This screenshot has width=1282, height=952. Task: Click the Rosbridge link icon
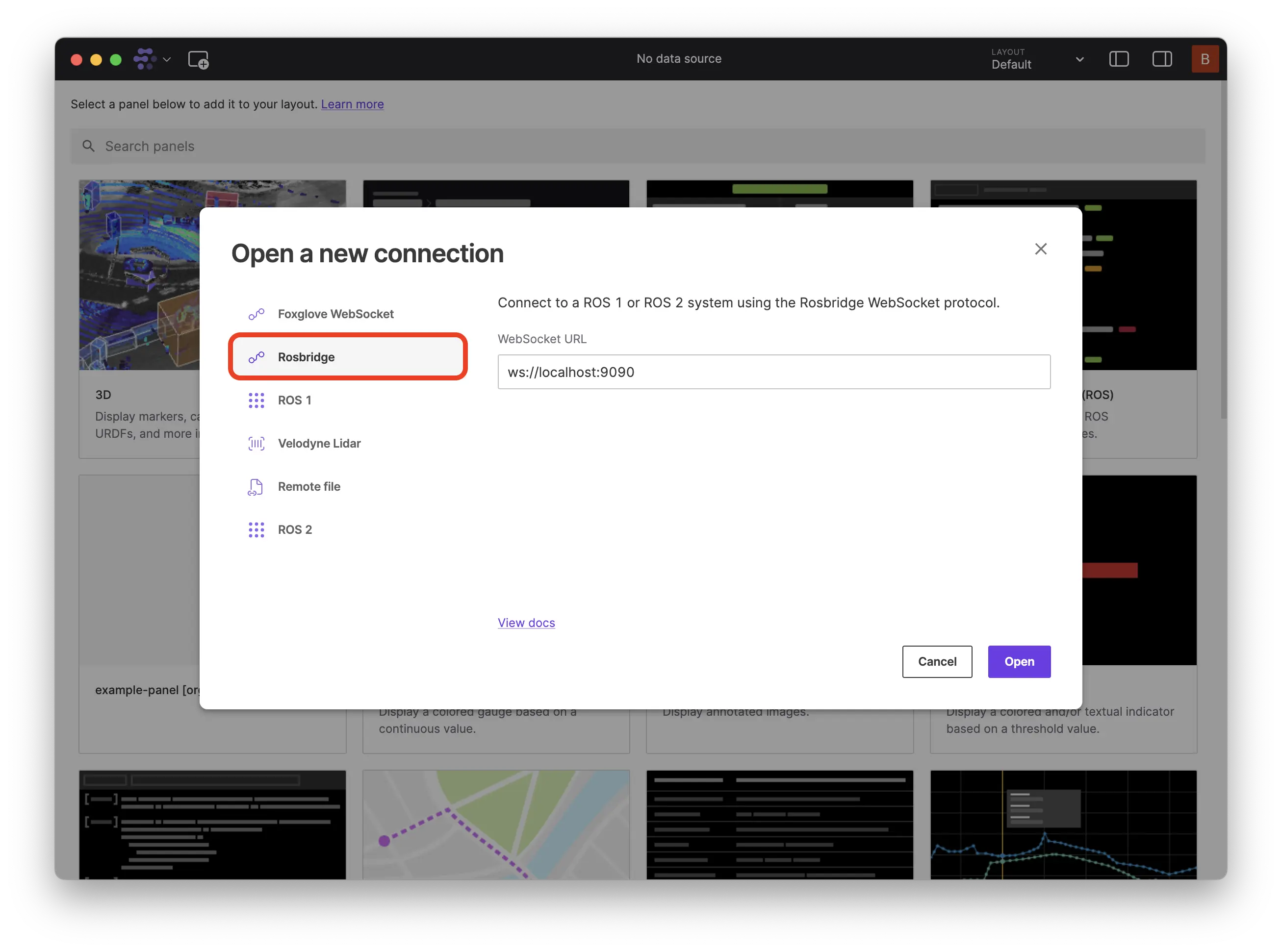256,357
